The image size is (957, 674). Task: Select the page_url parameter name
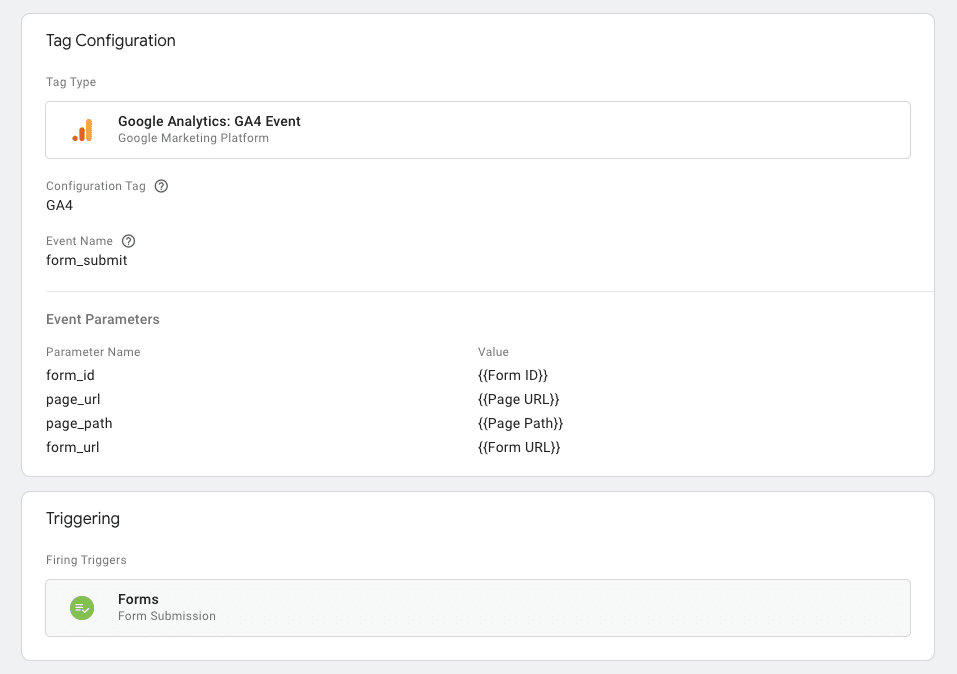(x=73, y=400)
